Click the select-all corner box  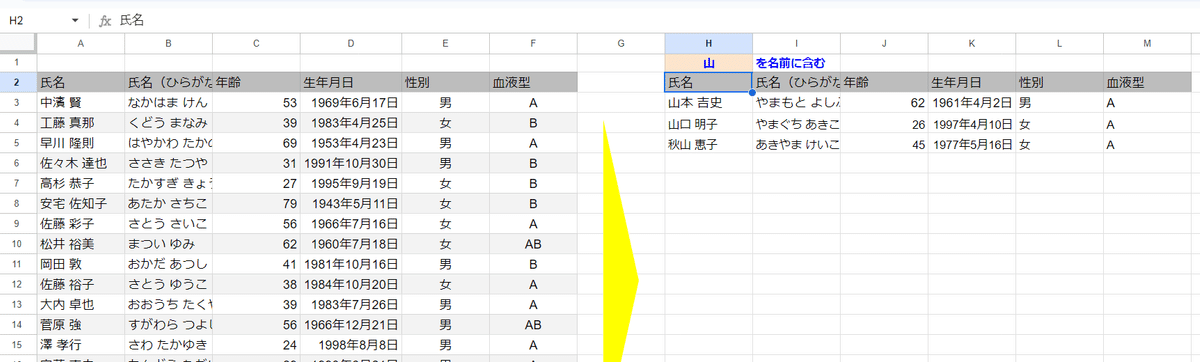pyautogui.click(x=18, y=43)
